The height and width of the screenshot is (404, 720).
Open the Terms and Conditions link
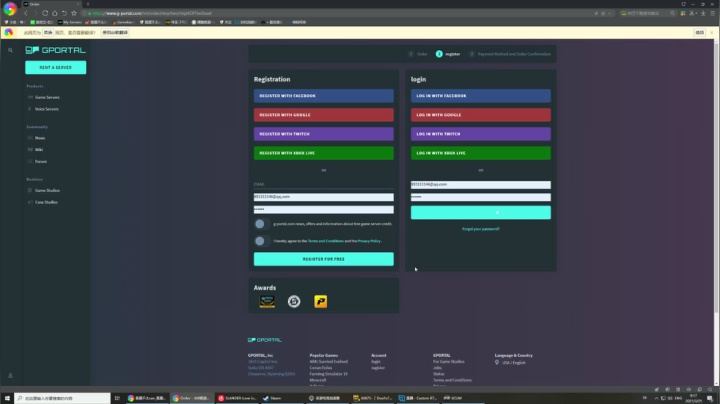[x=326, y=241]
